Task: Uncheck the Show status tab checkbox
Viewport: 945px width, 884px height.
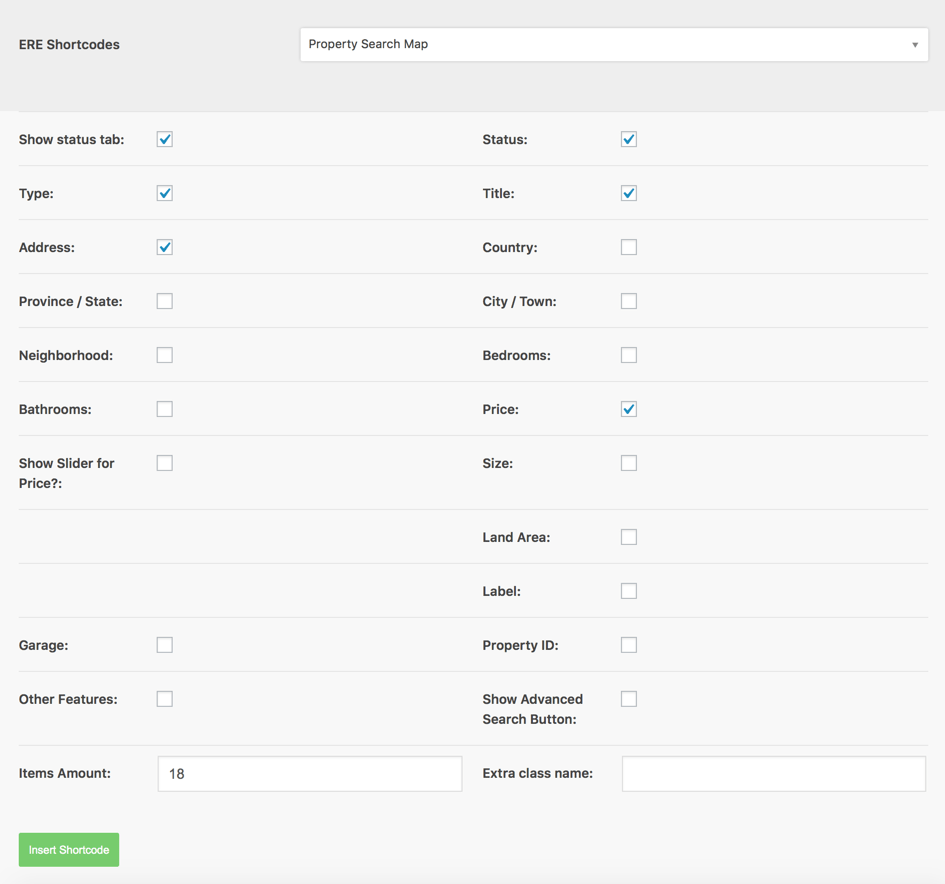Action: click(165, 139)
